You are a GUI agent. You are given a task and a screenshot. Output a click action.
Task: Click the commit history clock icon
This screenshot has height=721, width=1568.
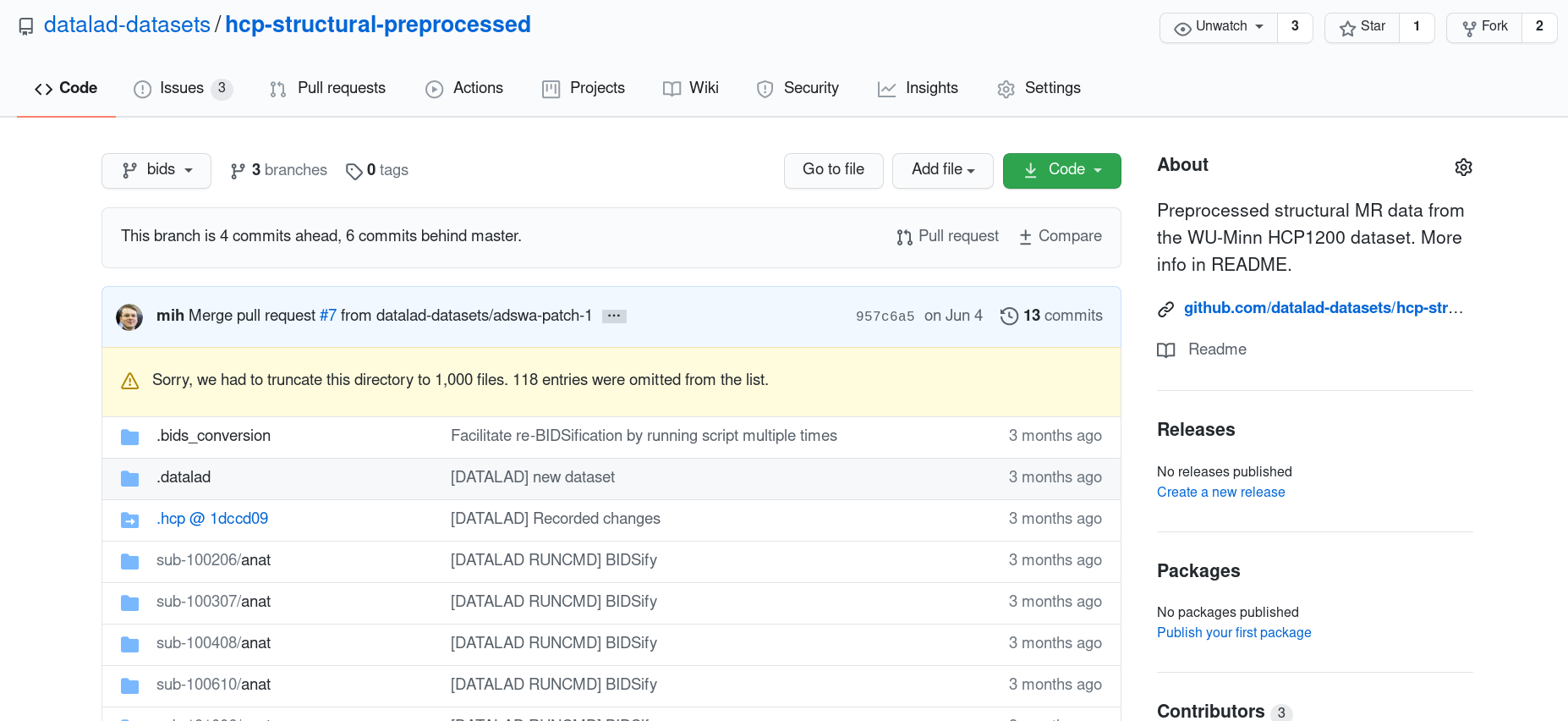[x=1008, y=316]
